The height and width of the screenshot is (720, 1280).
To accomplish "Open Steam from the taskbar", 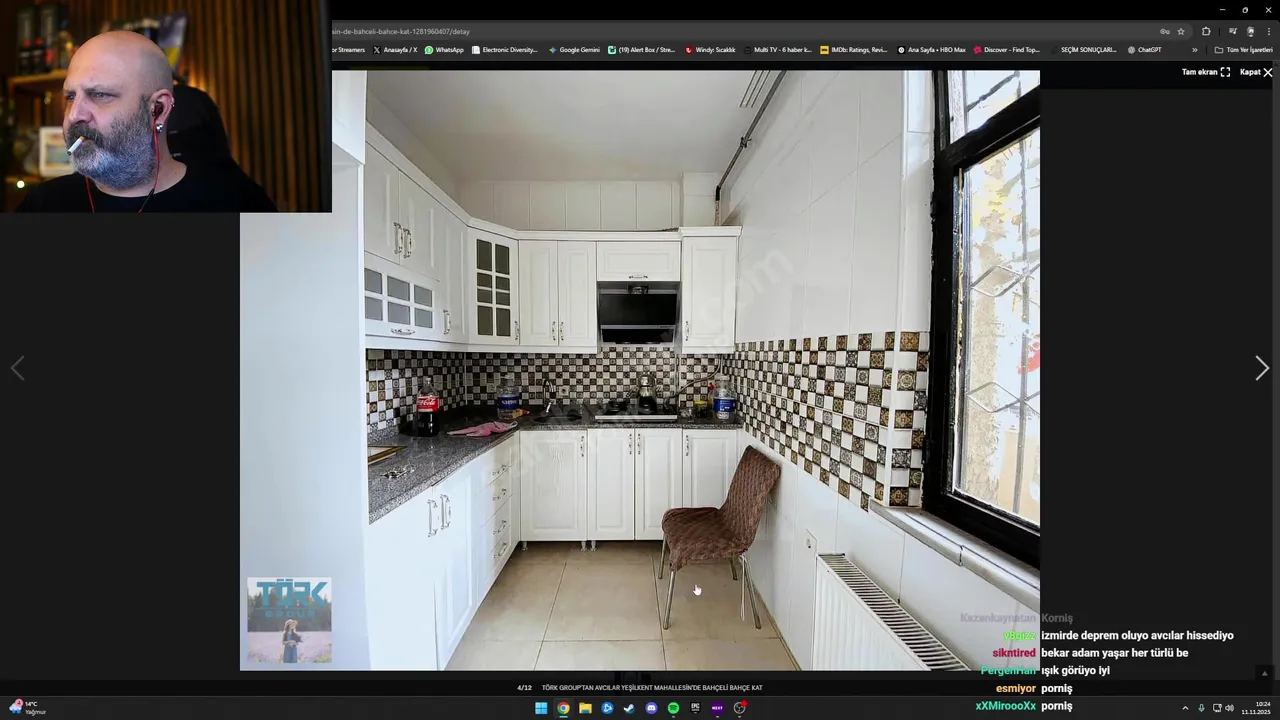I will point(629,708).
